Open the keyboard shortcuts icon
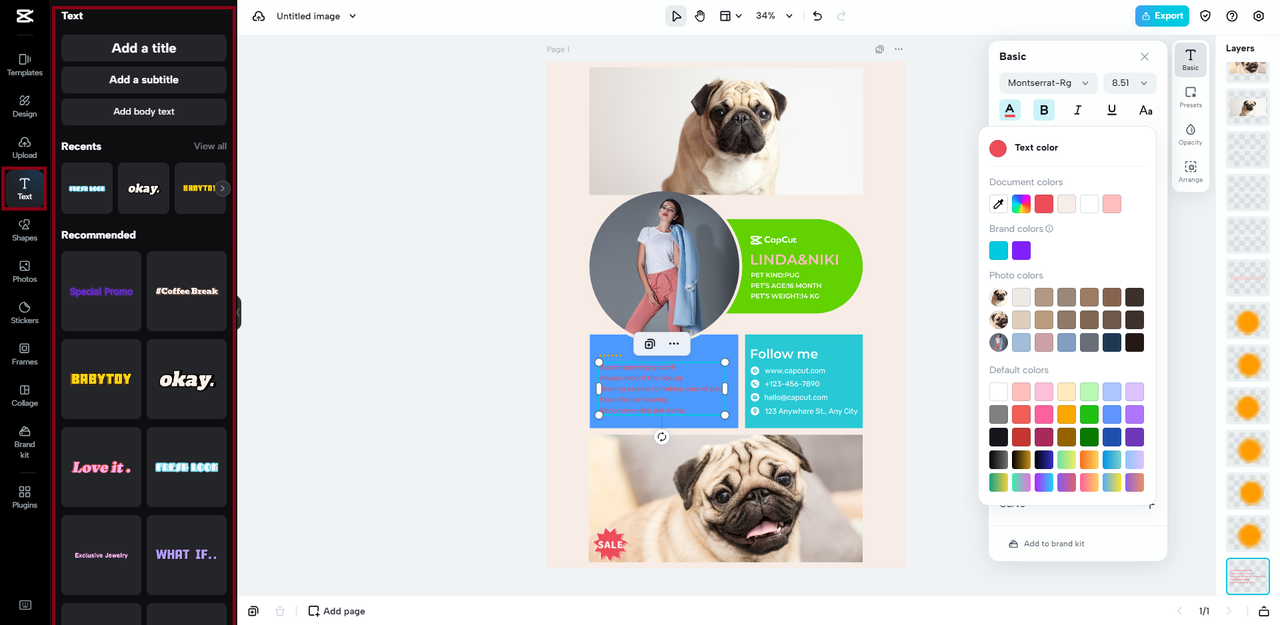Image resolution: width=1280 pixels, height=625 pixels. [24, 605]
